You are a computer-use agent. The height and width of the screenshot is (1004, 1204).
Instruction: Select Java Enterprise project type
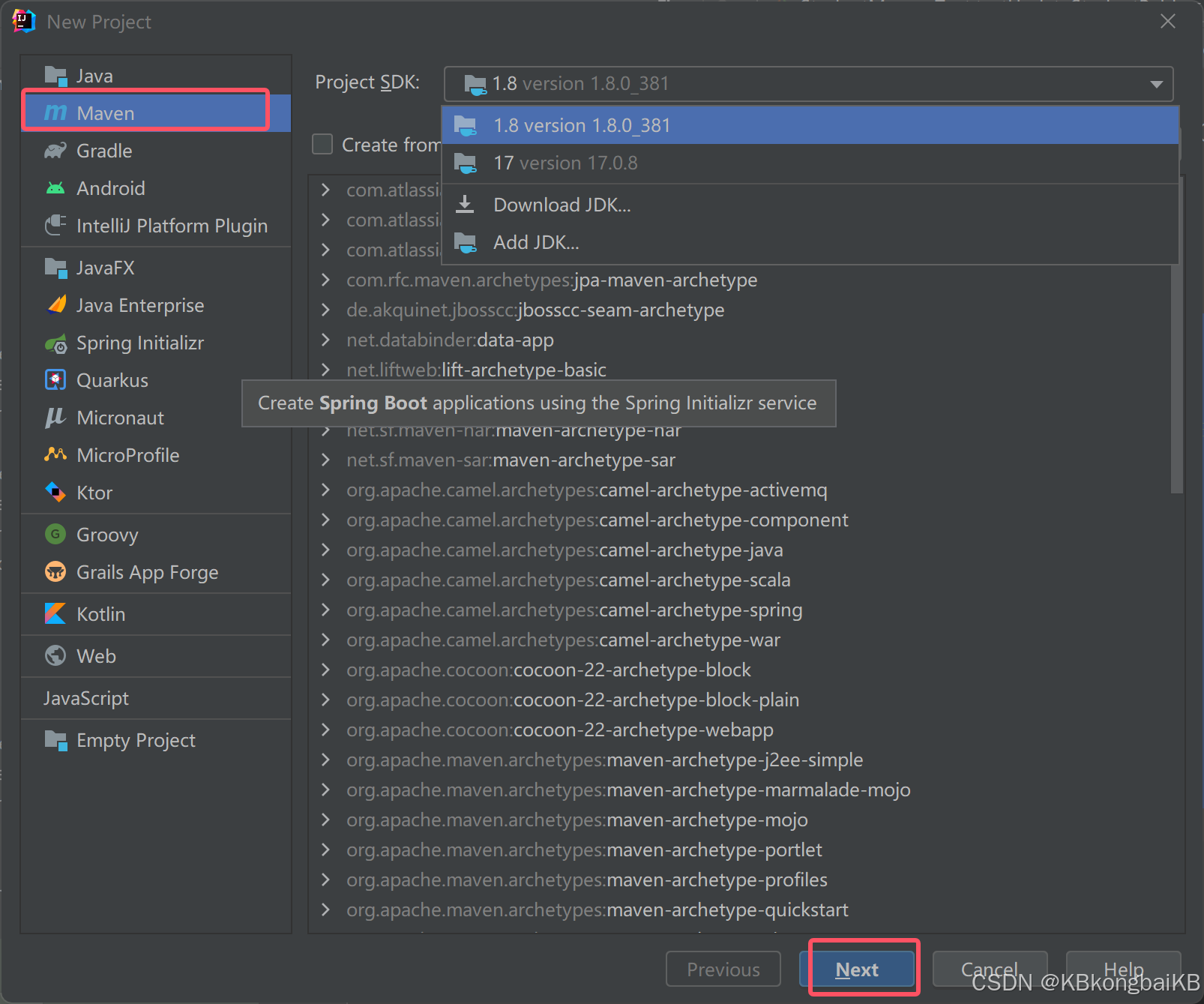click(x=156, y=305)
